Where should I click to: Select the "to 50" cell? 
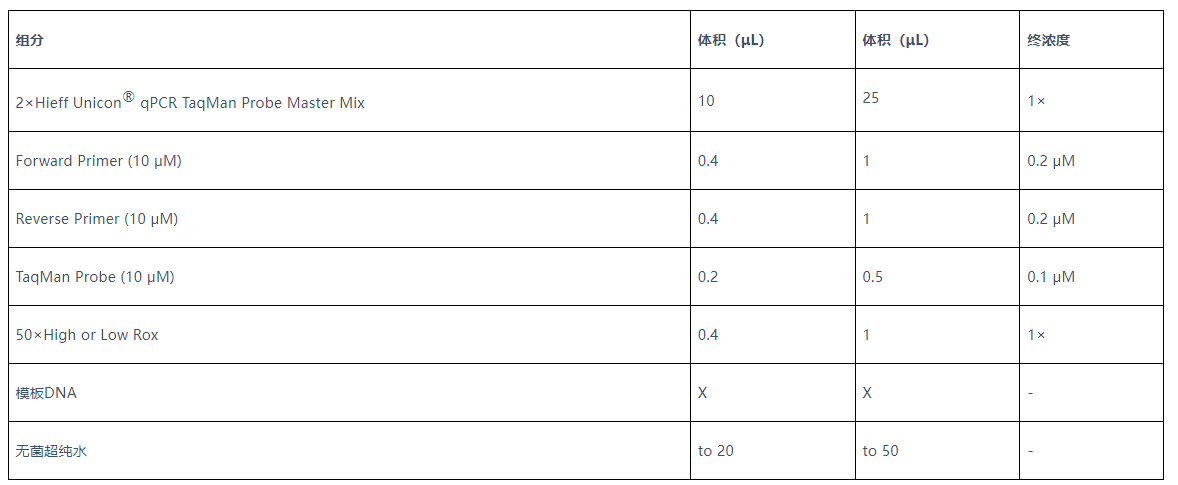pos(881,451)
